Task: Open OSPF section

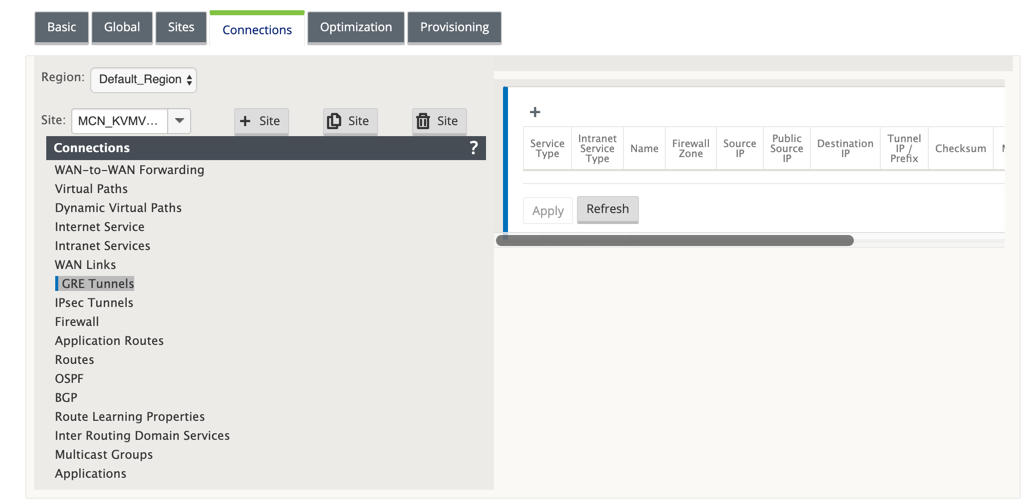Action: click(x=69, y=378)
